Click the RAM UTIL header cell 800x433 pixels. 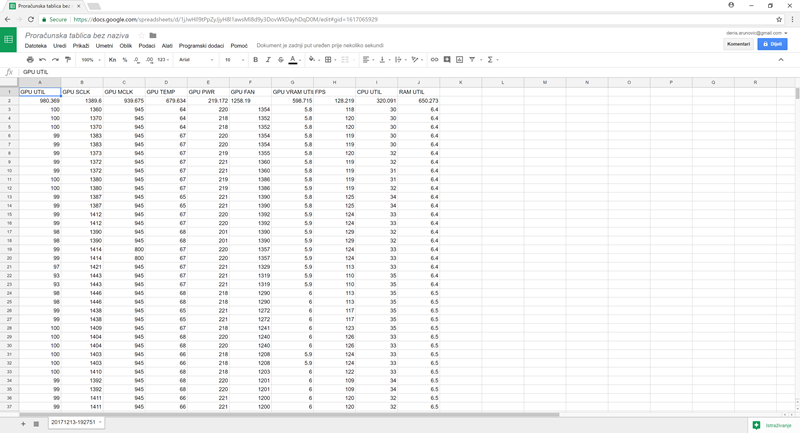pyautogui.click(x=418, y=92)
